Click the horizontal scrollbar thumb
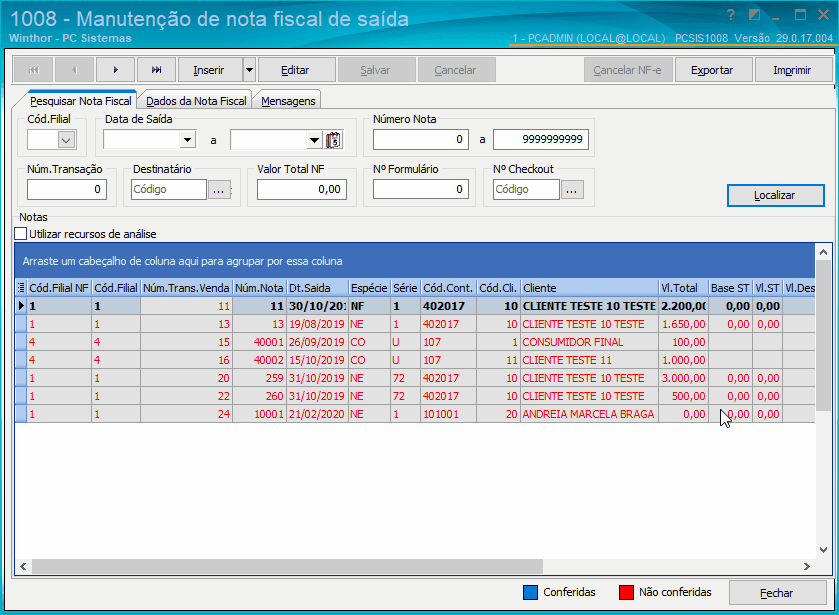Image resolution: width=839 pixels, height=615 pixels. pyautogui.click(x=287, y=566)
